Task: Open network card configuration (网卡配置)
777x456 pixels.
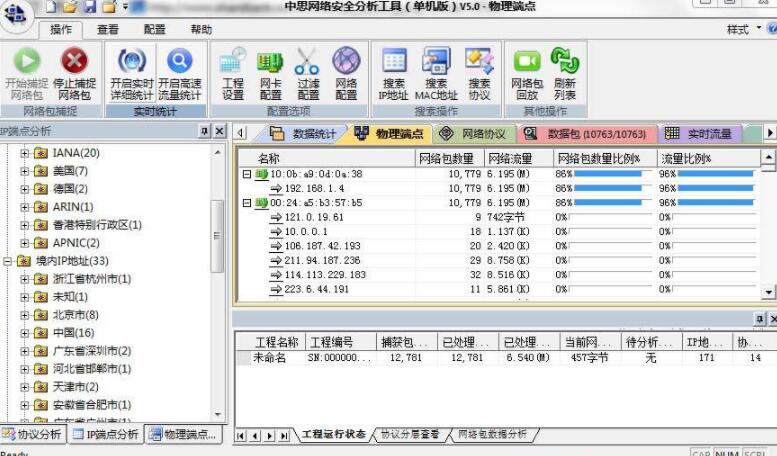Action: [x=270, y=73]
